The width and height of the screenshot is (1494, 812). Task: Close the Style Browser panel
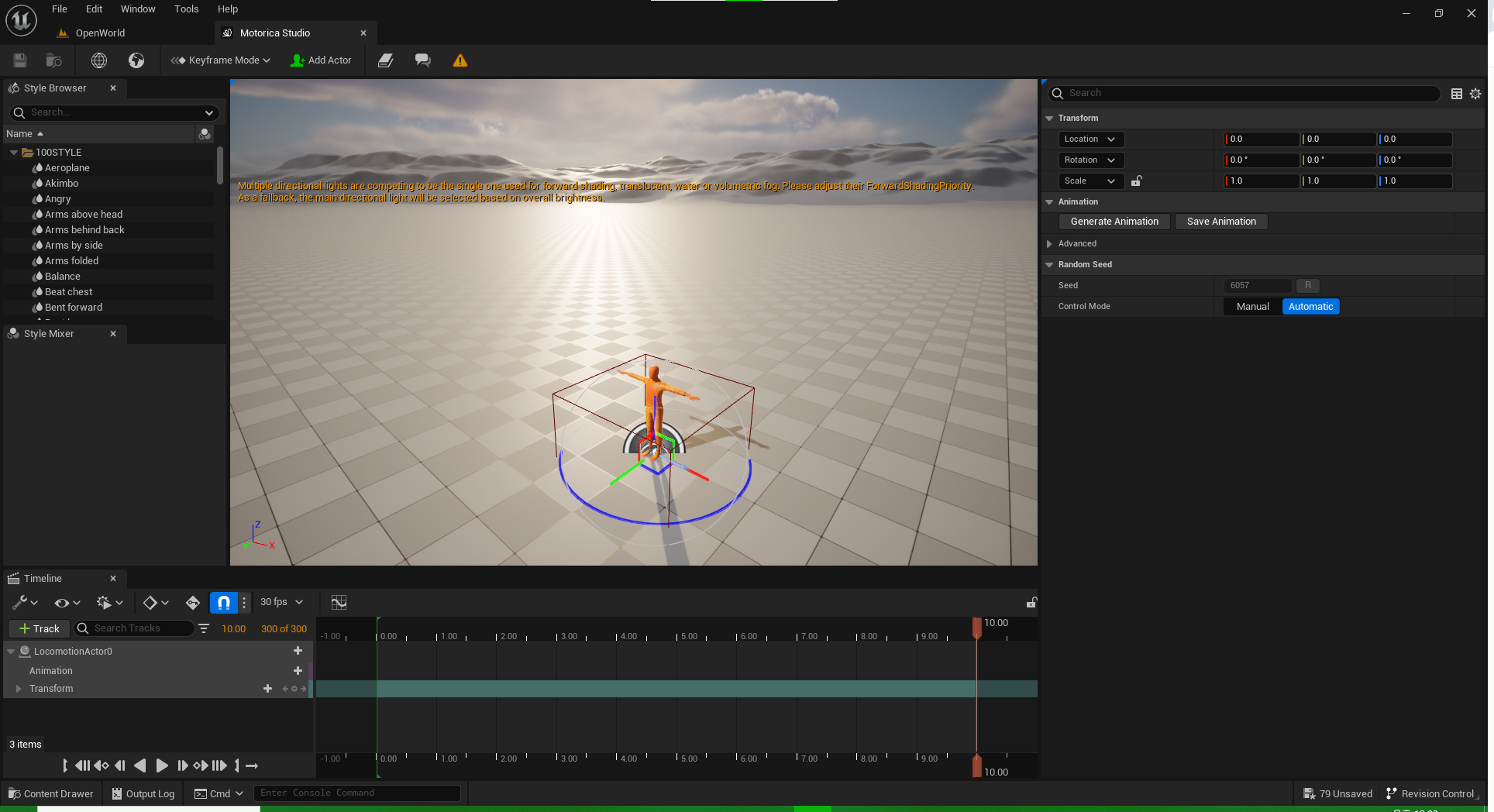tap(113, 88)
